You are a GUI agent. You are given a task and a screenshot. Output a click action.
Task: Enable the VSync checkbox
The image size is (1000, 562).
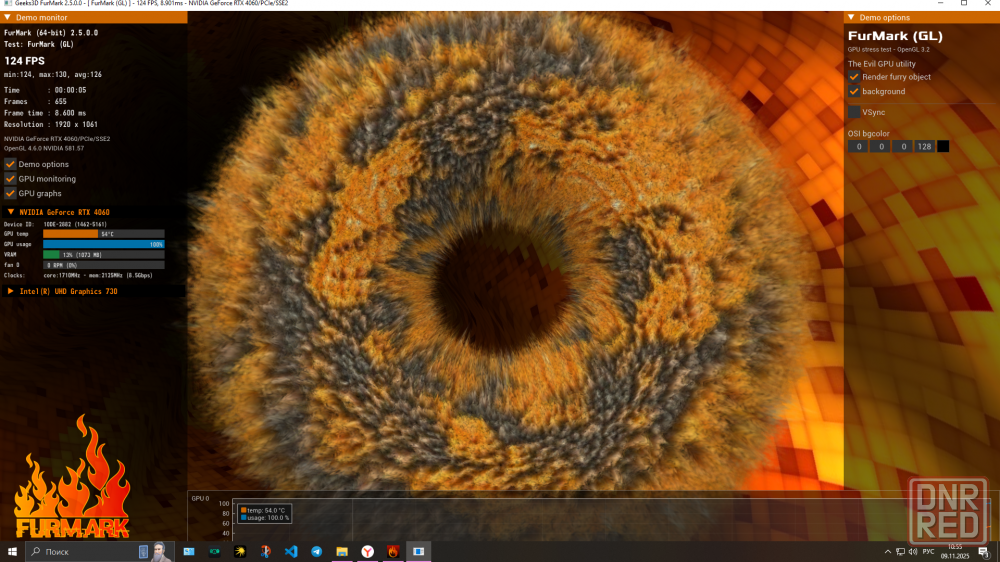click(854, 112)
